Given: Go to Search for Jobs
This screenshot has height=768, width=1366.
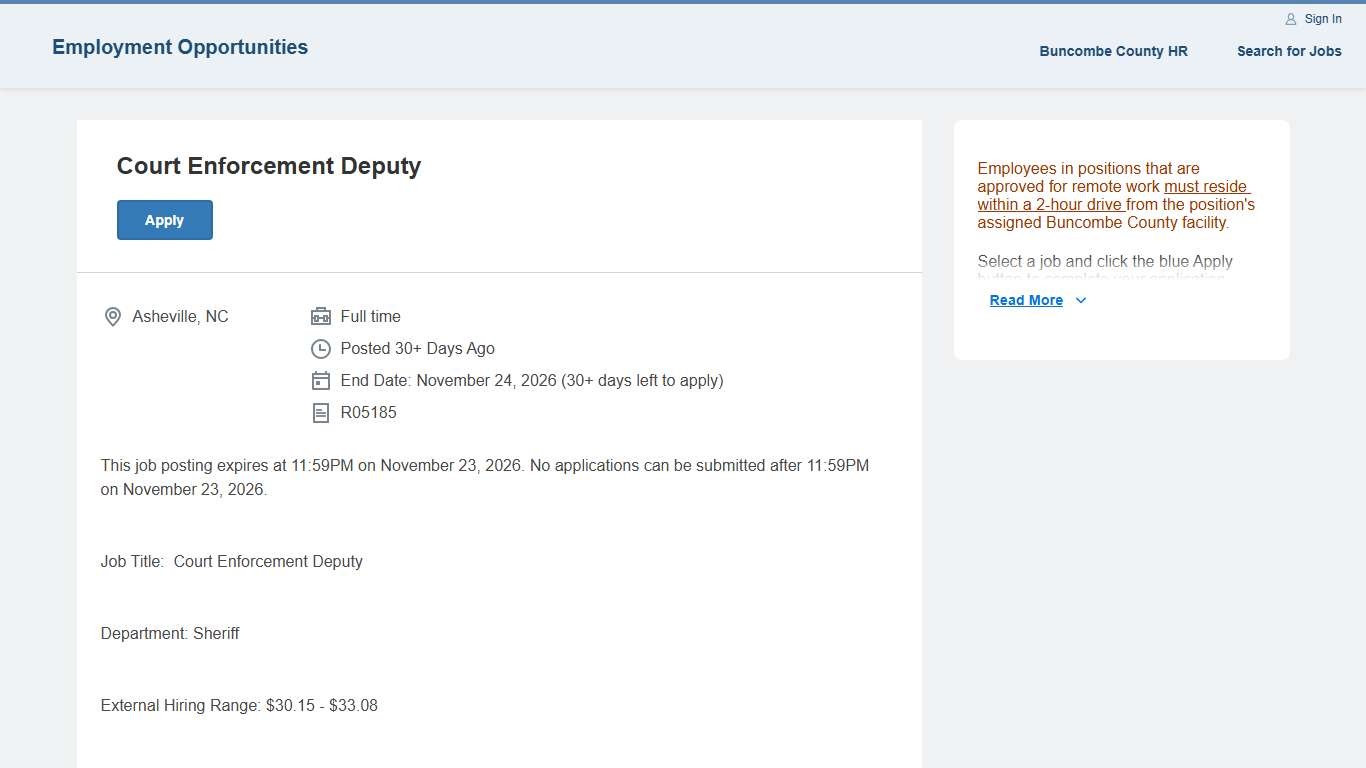Looking at the screenshot, I should [x=1288, y=51].
